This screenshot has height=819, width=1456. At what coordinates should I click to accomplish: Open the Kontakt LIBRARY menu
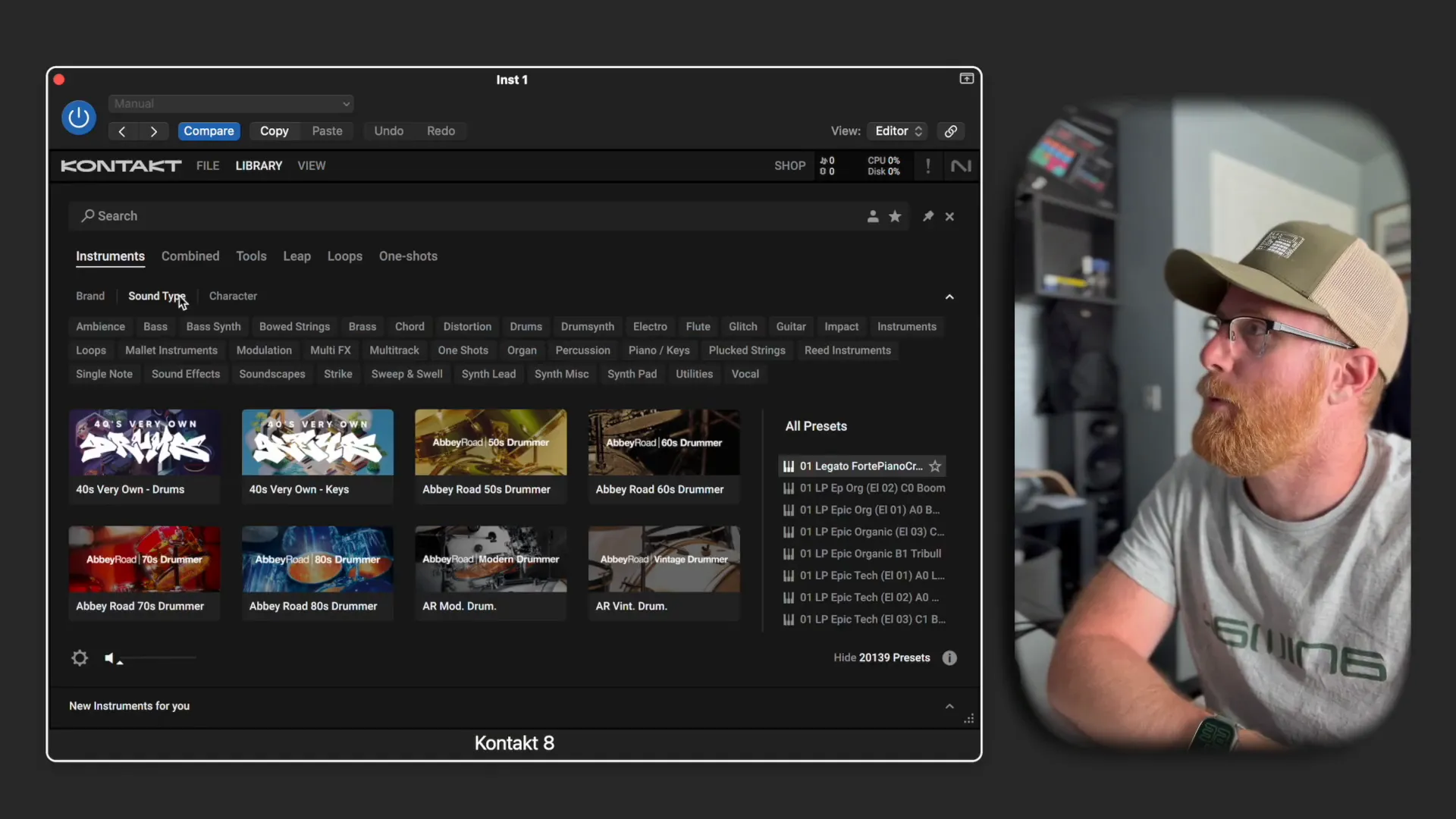point(259,166)
